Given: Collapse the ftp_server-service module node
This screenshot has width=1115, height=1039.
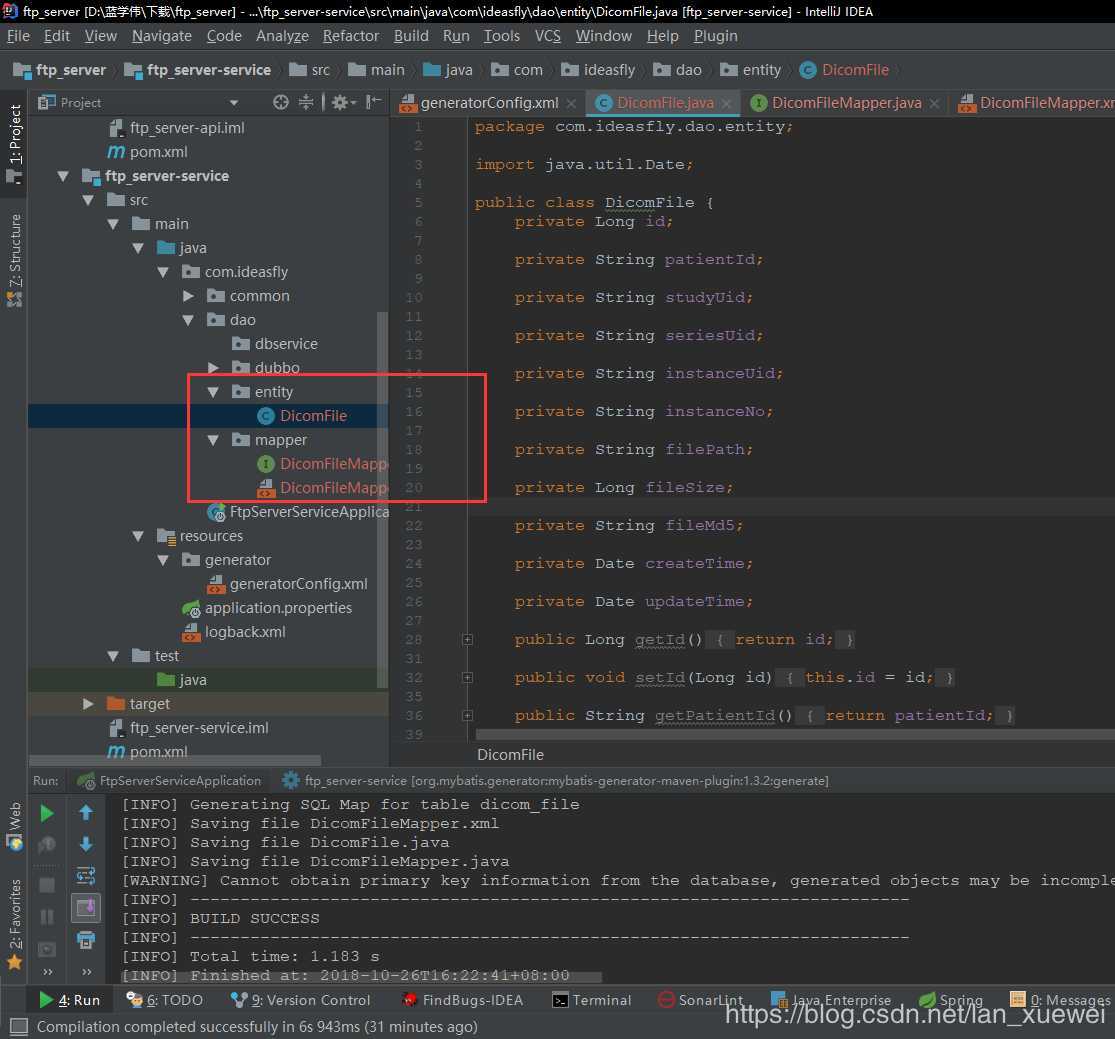Looking at the screenshot, I should coord(63,176).
